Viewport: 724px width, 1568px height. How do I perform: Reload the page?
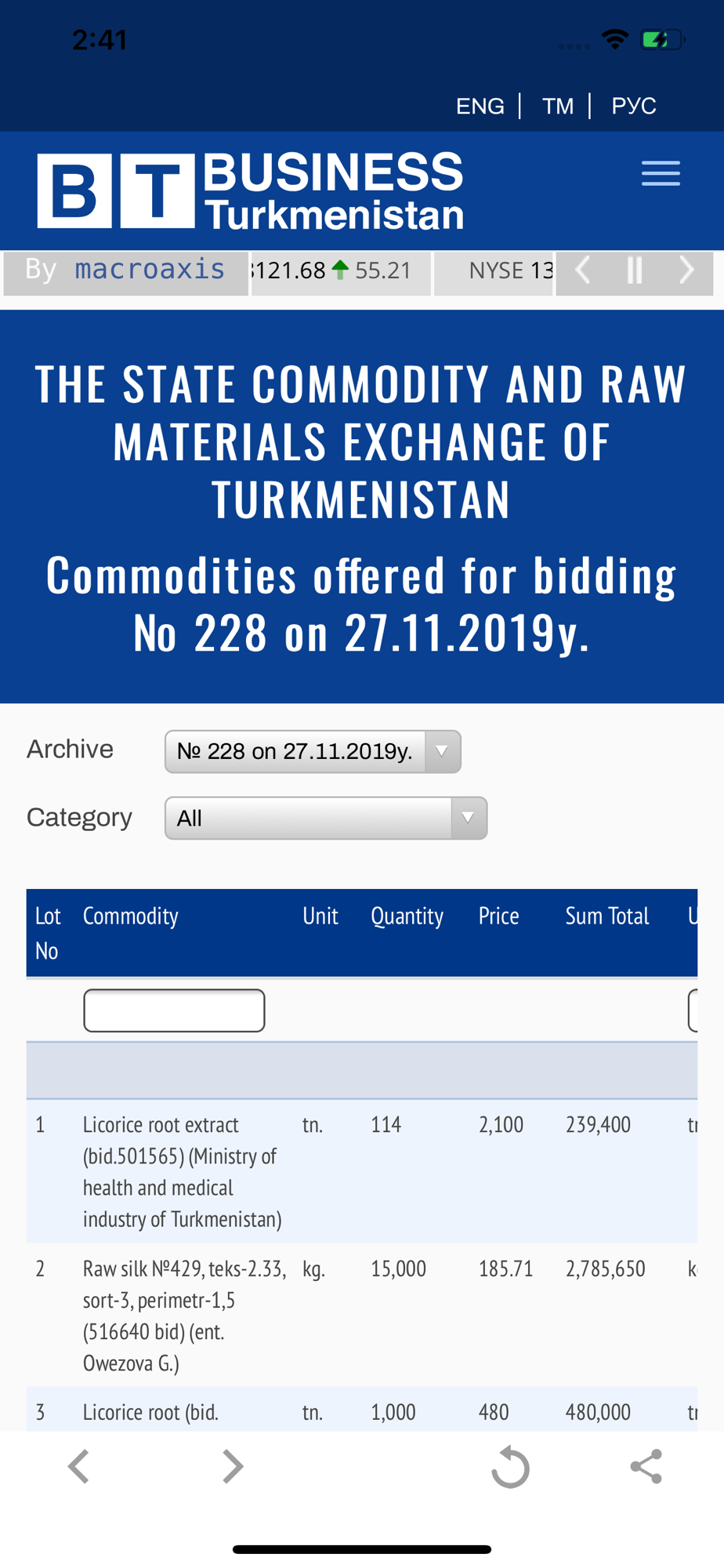tap(511, 1467)
